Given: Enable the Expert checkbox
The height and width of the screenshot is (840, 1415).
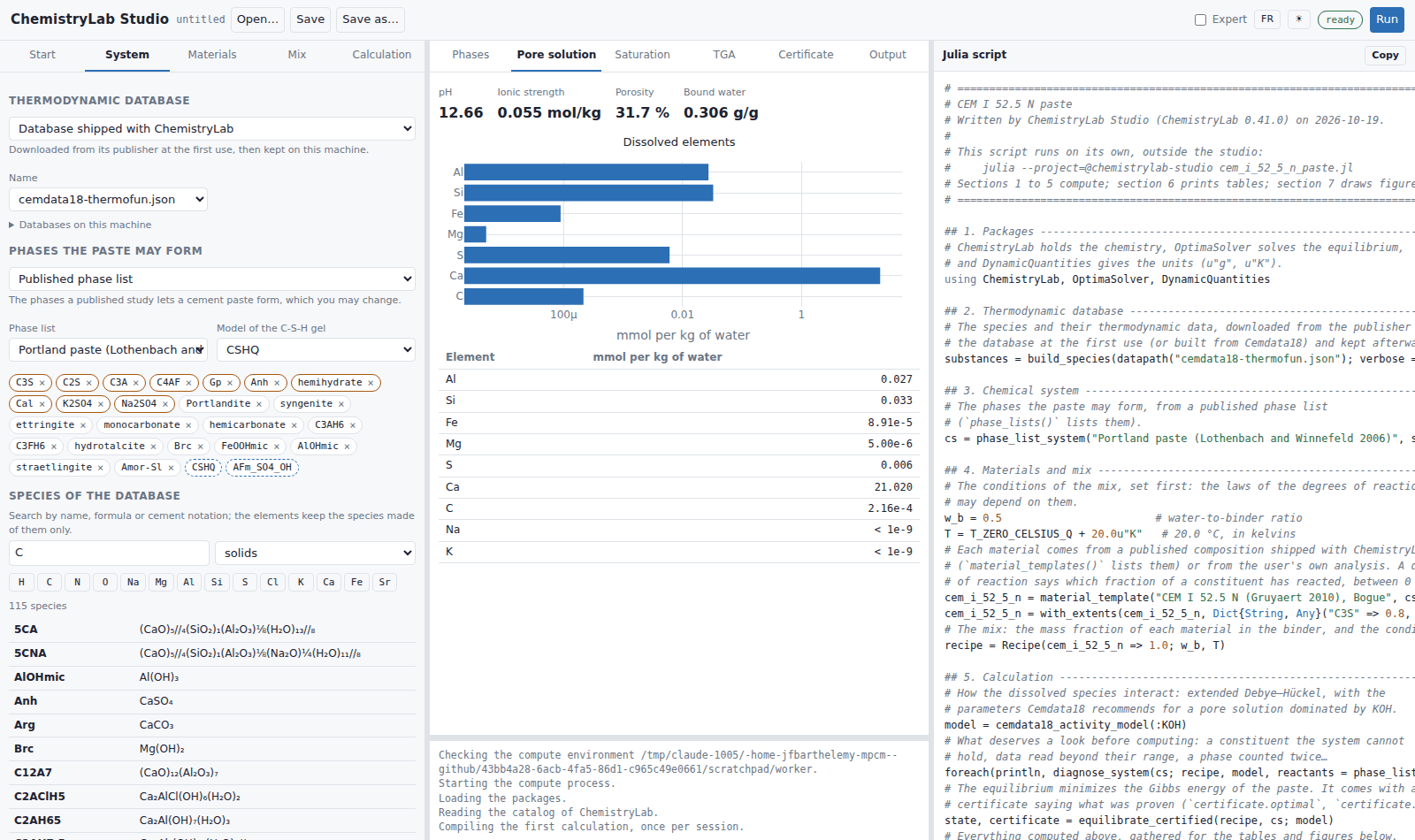Looking at the screenshot, I should coord(1200,19).
